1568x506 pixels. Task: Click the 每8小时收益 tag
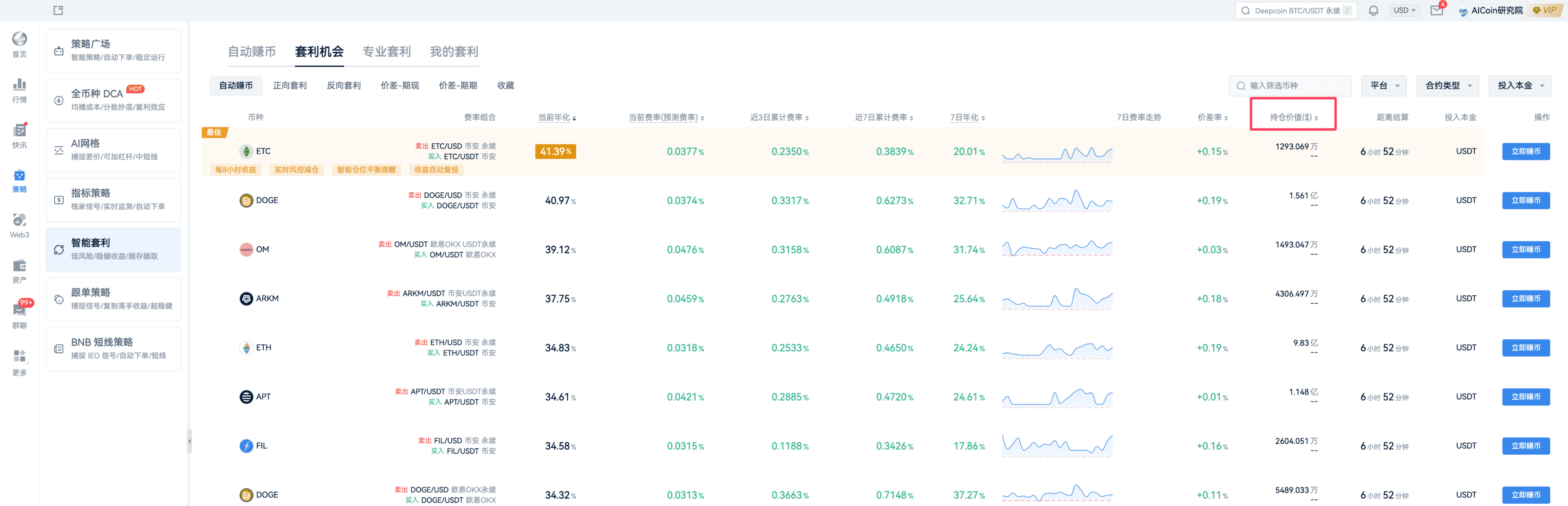pyautogui.click(x=235, y=170)
